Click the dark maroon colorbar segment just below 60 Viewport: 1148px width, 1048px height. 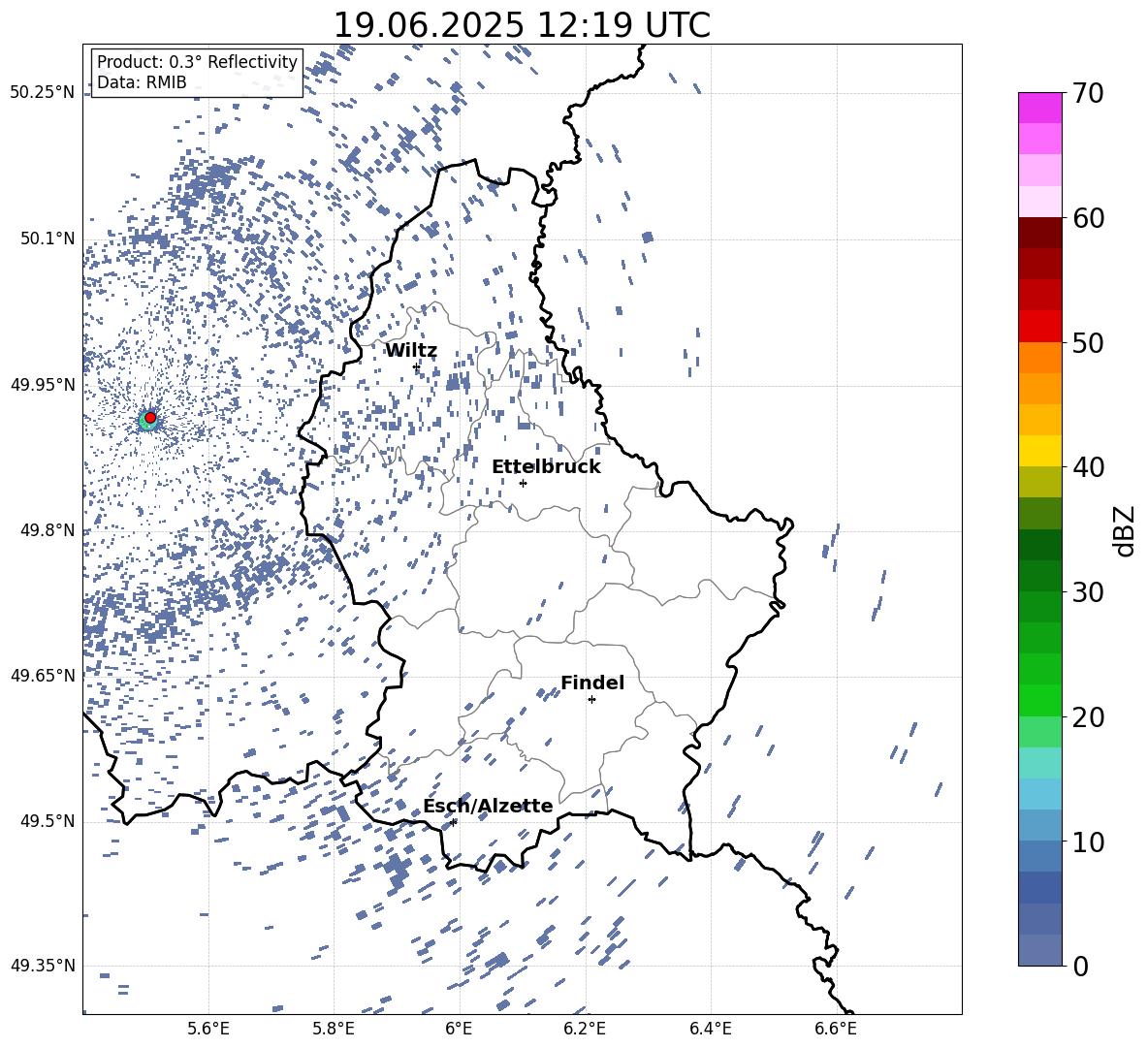pyautogui.click(x=1040, y=233)
